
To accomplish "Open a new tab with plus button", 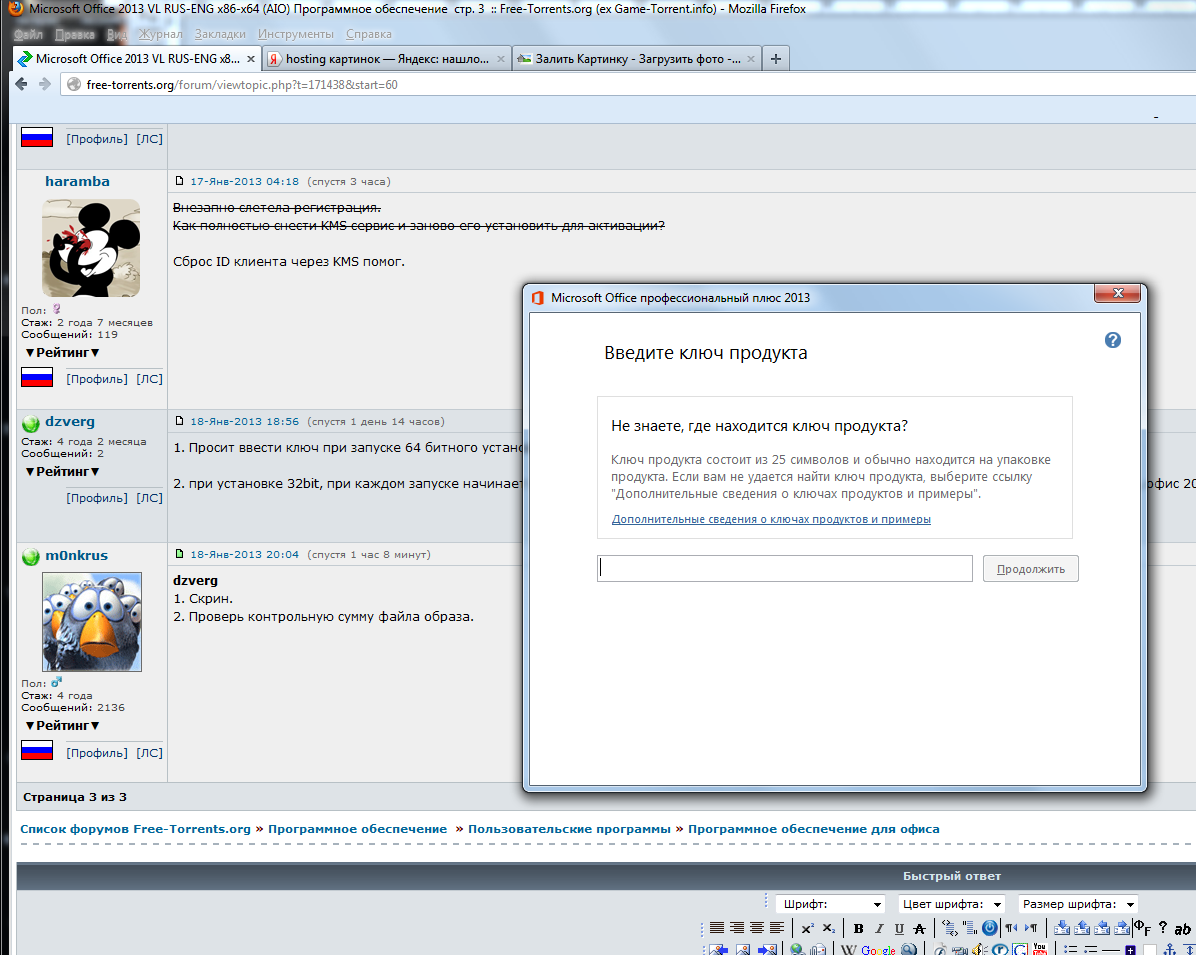I will click(x=776, y=59).
